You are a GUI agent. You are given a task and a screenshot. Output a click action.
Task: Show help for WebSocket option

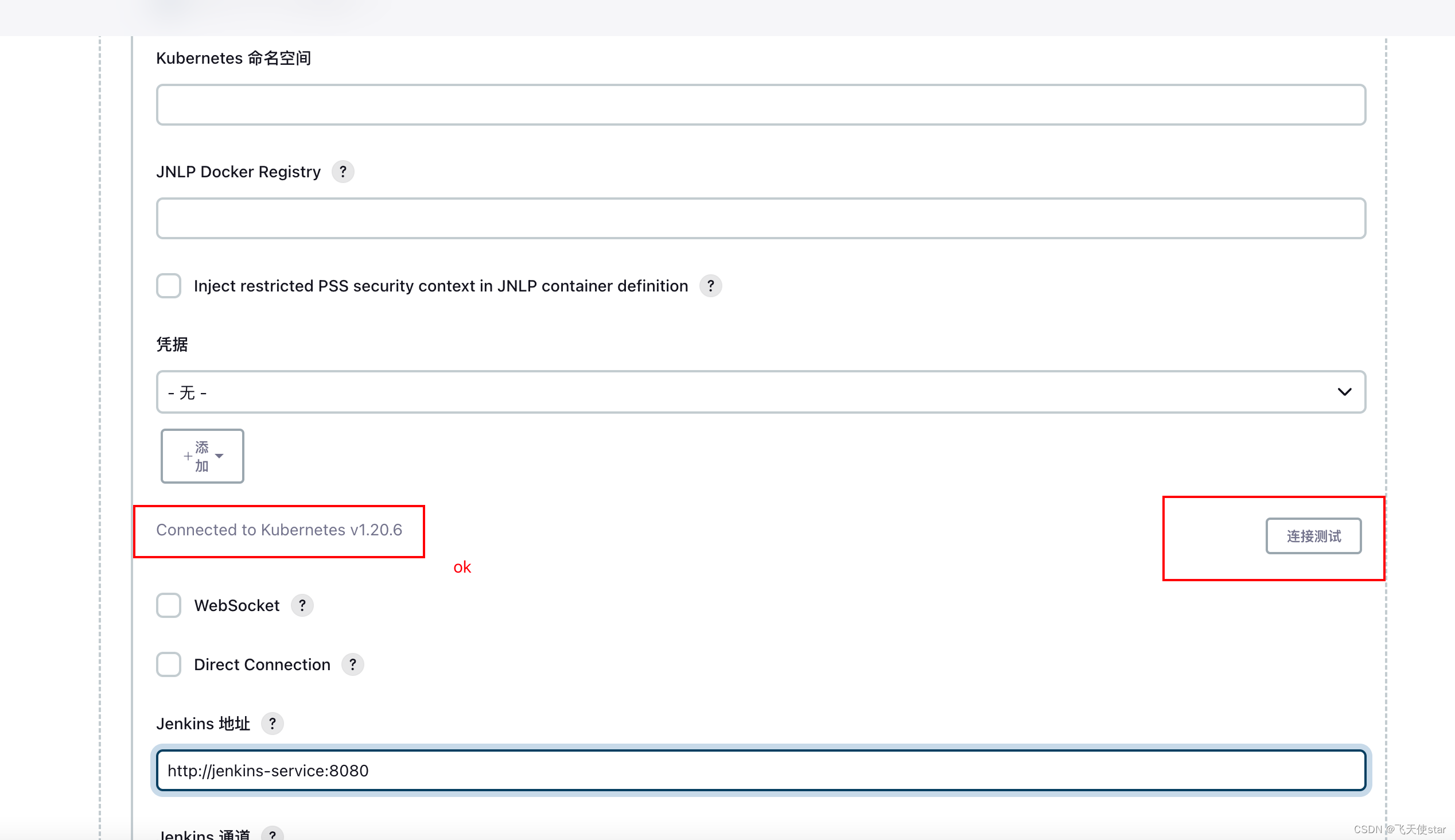(302, 605)
